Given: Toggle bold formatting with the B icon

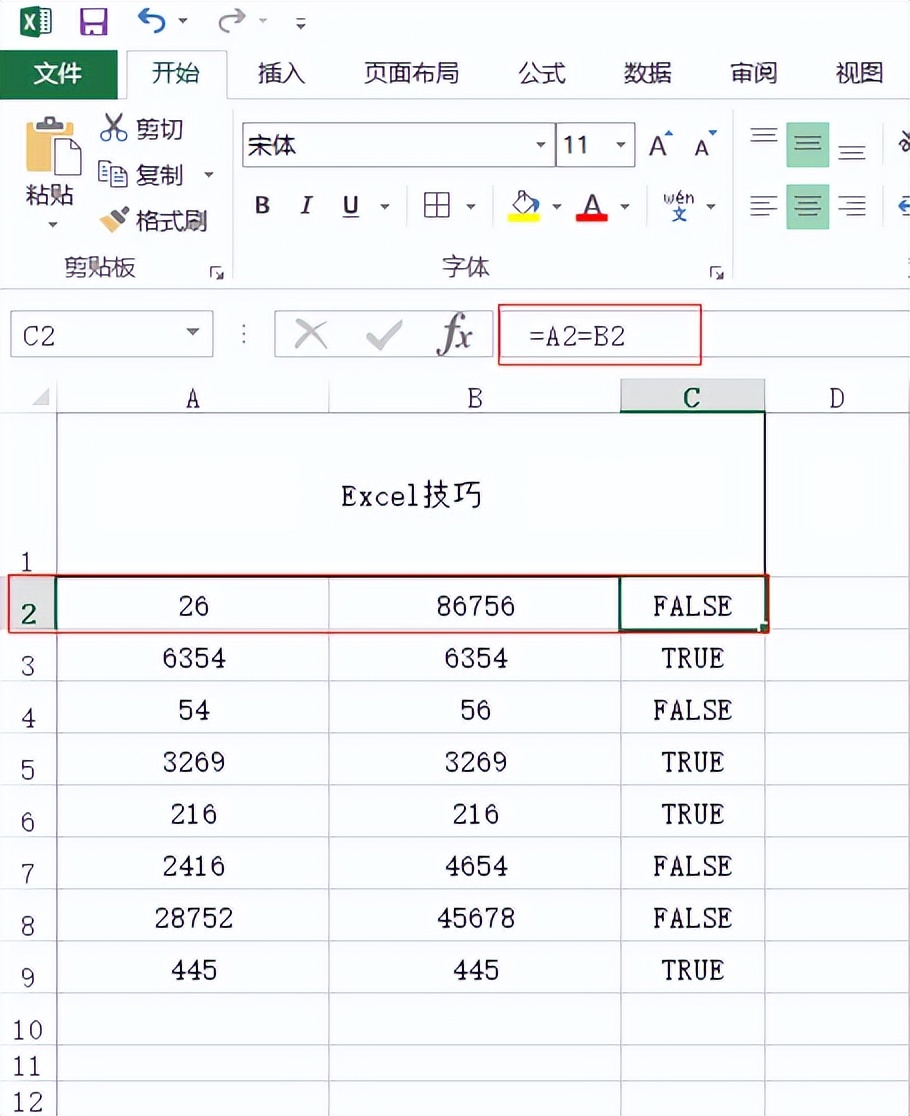Looking at the screenshot, I should (261, 205).
